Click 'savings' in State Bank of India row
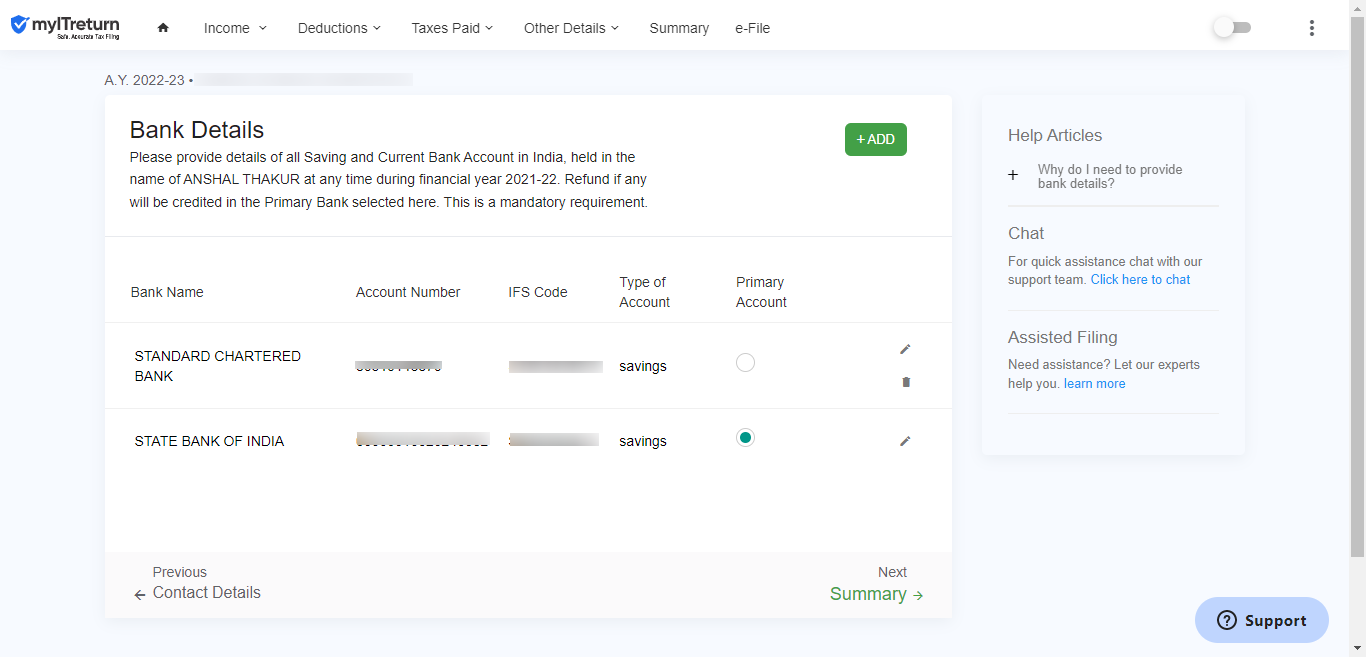 pos(643,441)
